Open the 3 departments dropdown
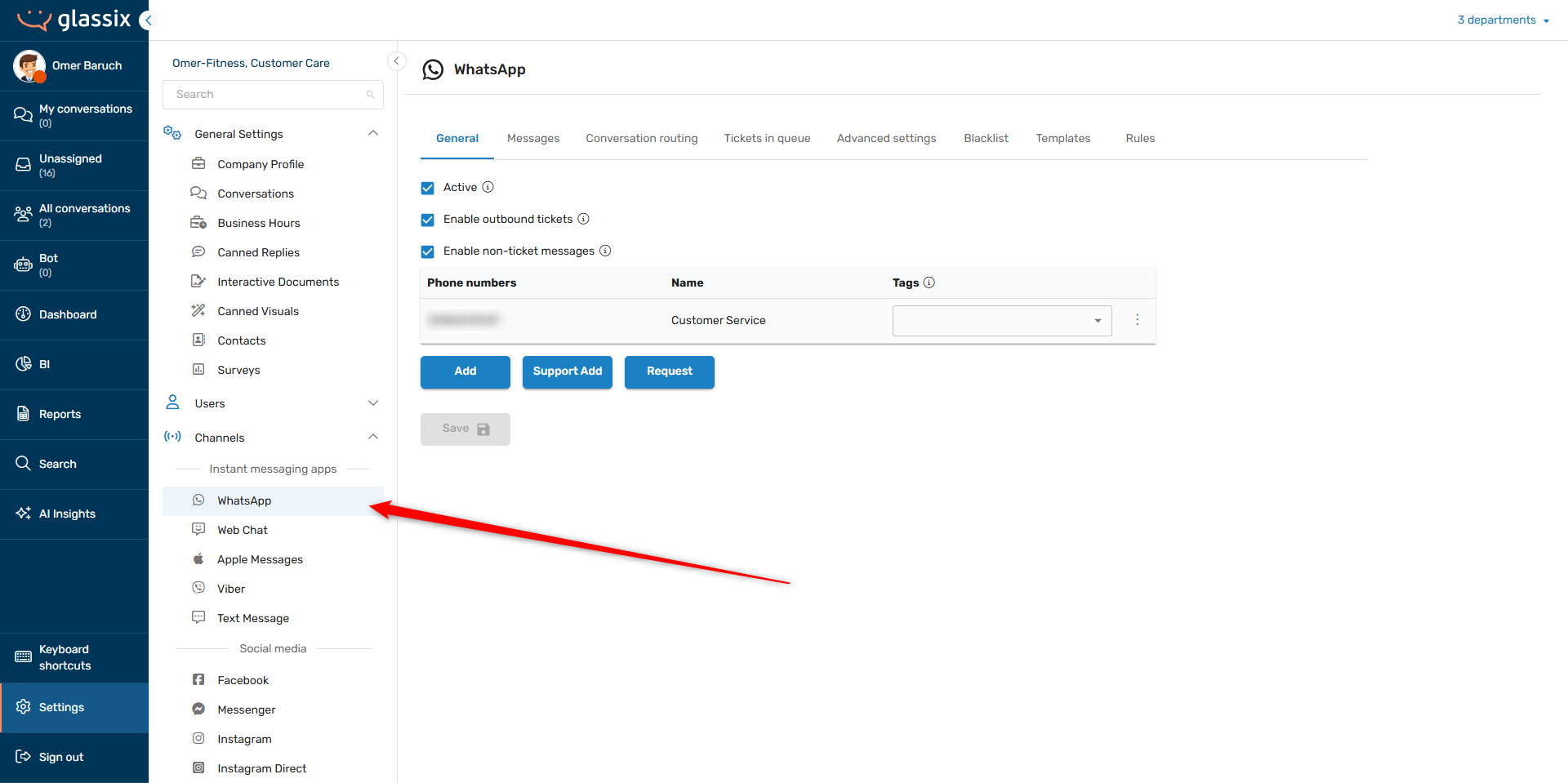The image size is (1568, 783). coord(1503,20)
